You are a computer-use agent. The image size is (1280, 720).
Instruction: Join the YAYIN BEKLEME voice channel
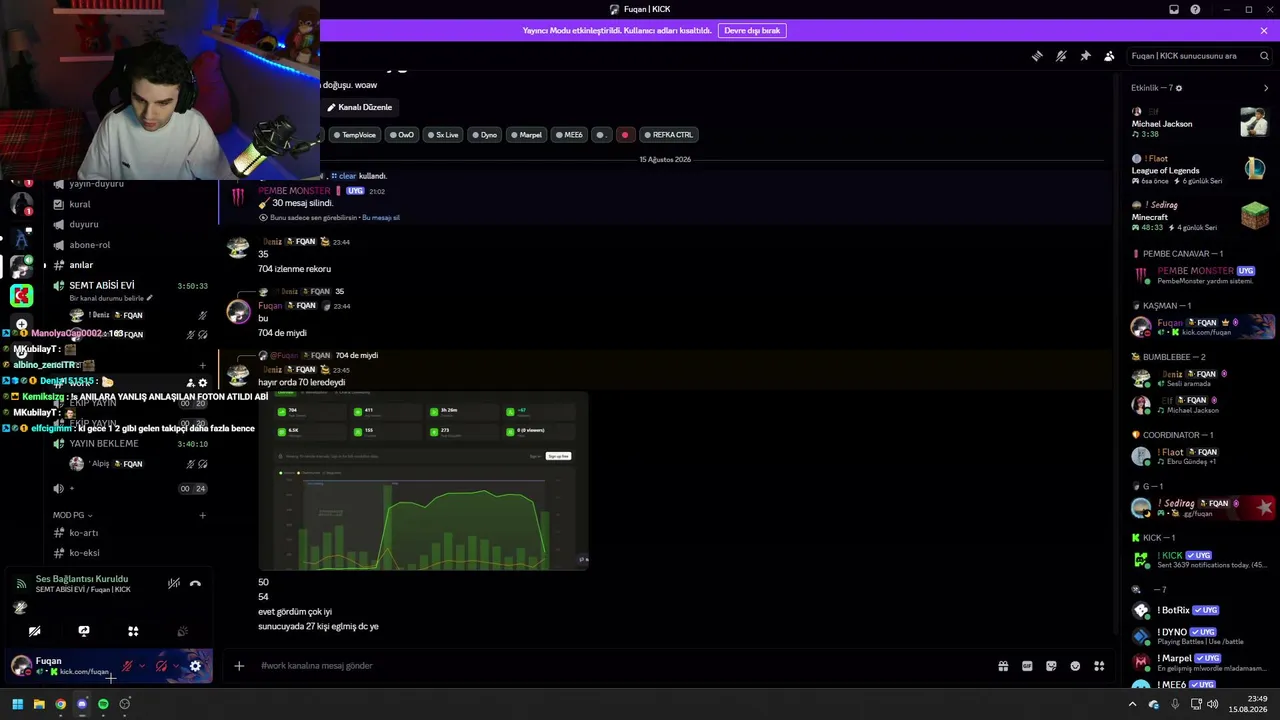130,444
